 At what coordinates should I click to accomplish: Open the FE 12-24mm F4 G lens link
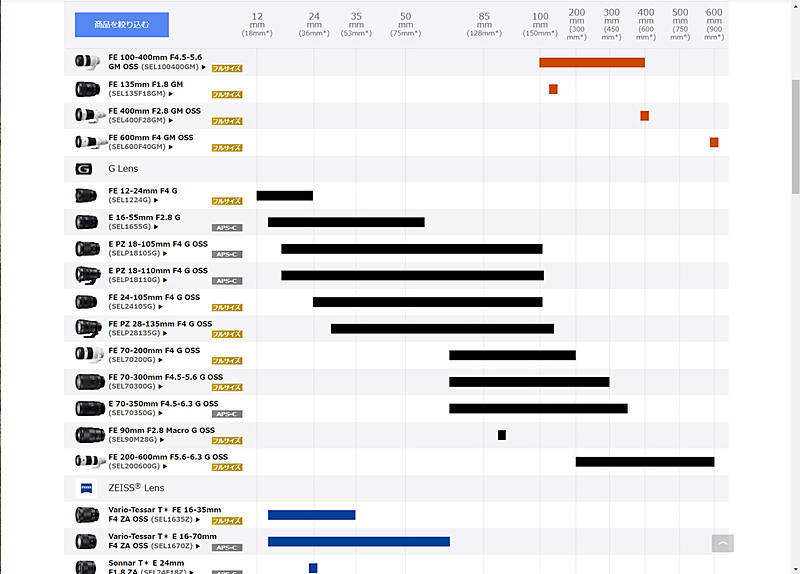[143, 195]
